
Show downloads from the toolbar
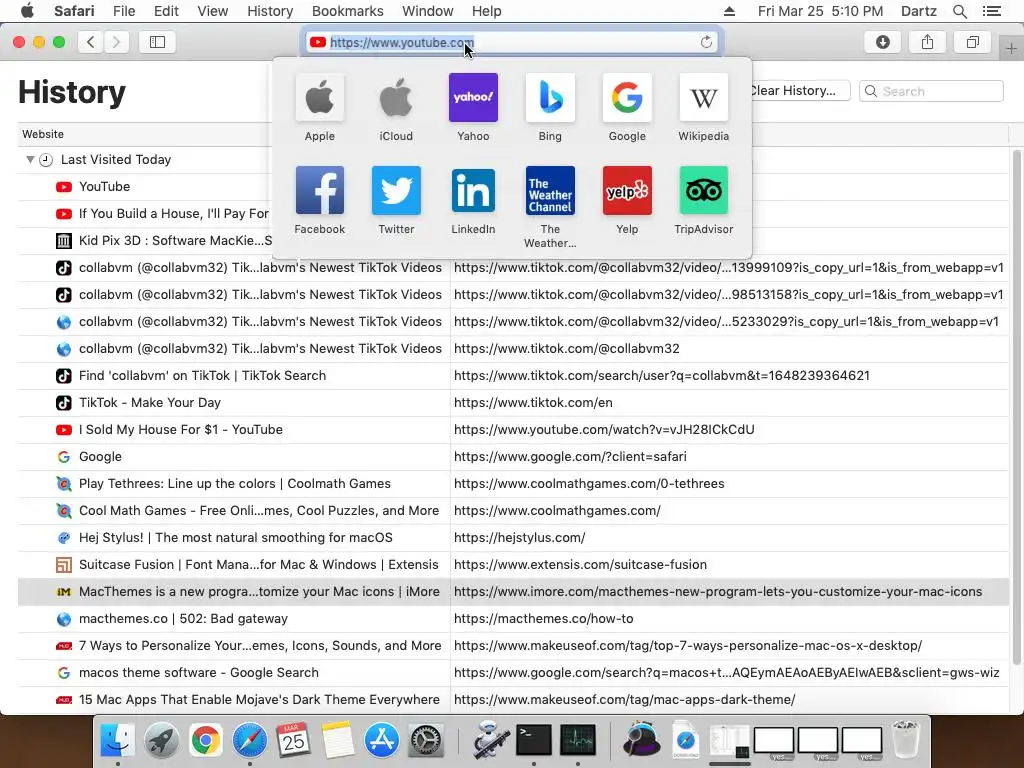[x=883, y=42]
